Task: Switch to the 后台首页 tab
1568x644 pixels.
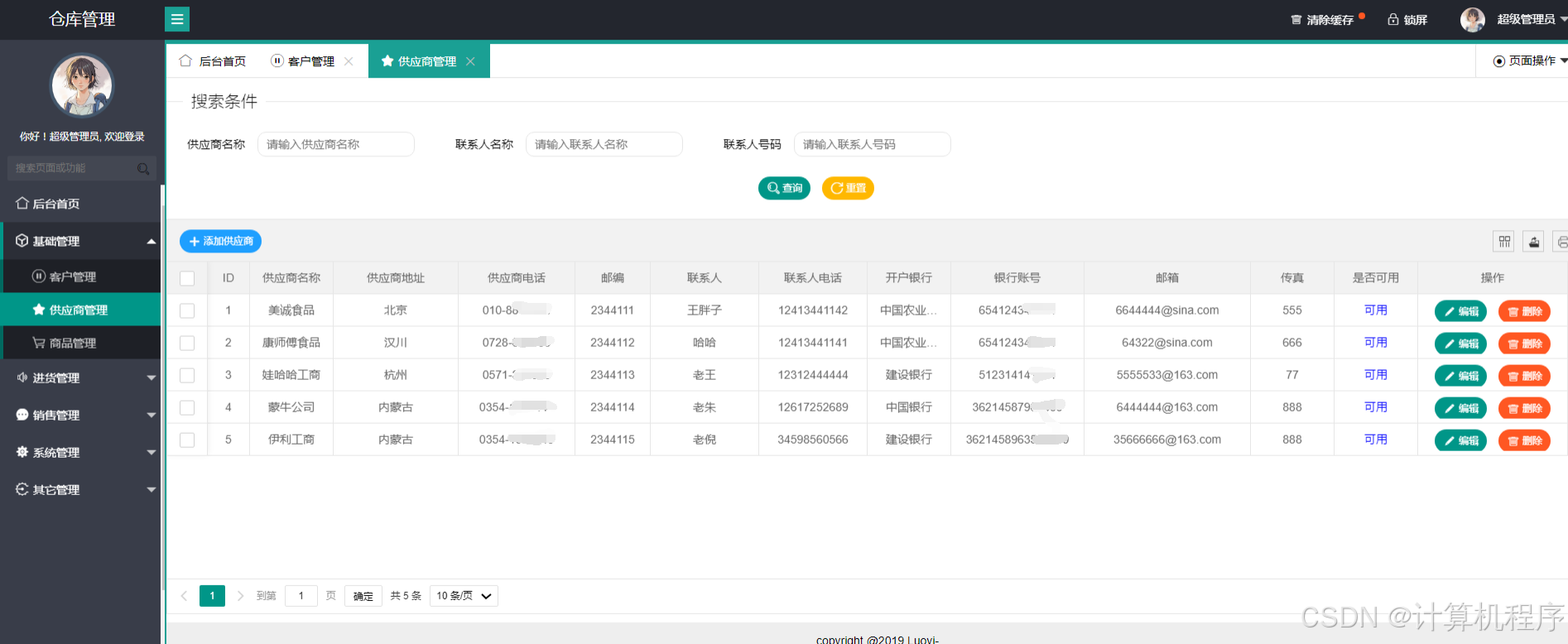Action: point(213,61)
